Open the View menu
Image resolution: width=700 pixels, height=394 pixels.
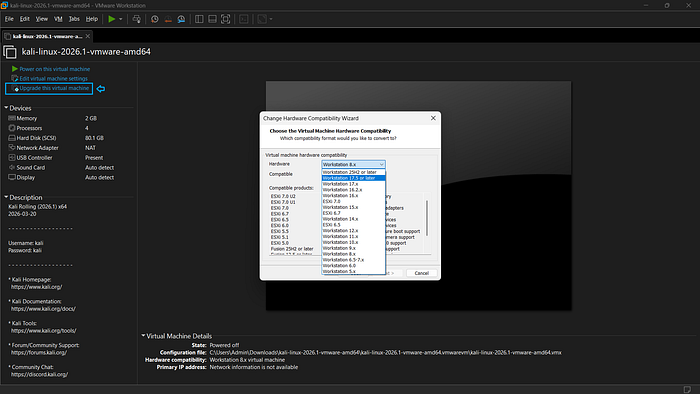coord(42,19)
